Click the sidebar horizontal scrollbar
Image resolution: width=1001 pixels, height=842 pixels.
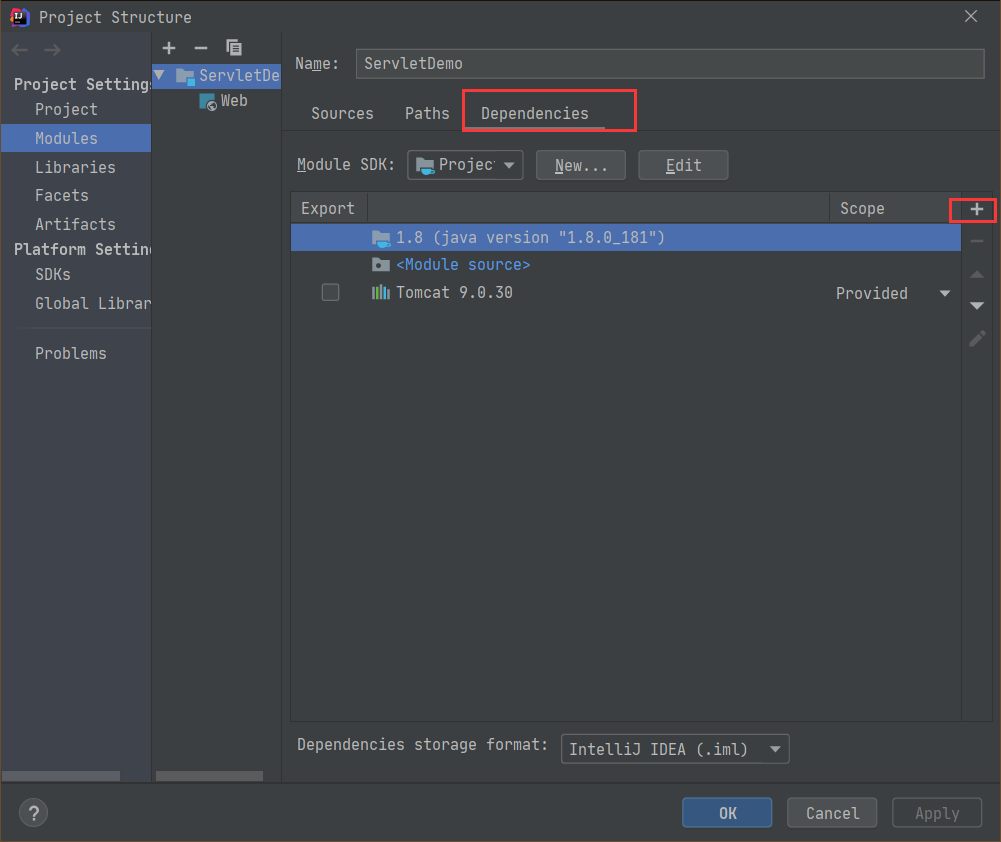point(61,776)
